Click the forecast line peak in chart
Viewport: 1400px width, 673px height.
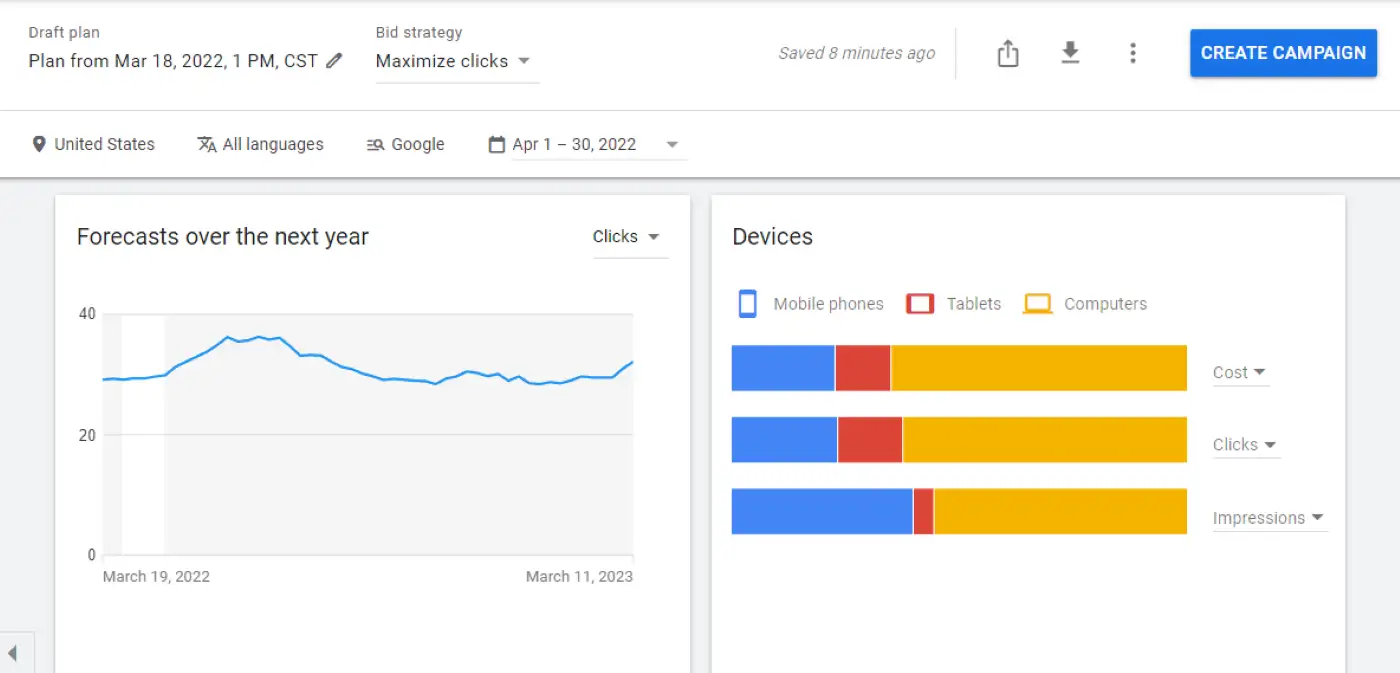coord(258,337)
